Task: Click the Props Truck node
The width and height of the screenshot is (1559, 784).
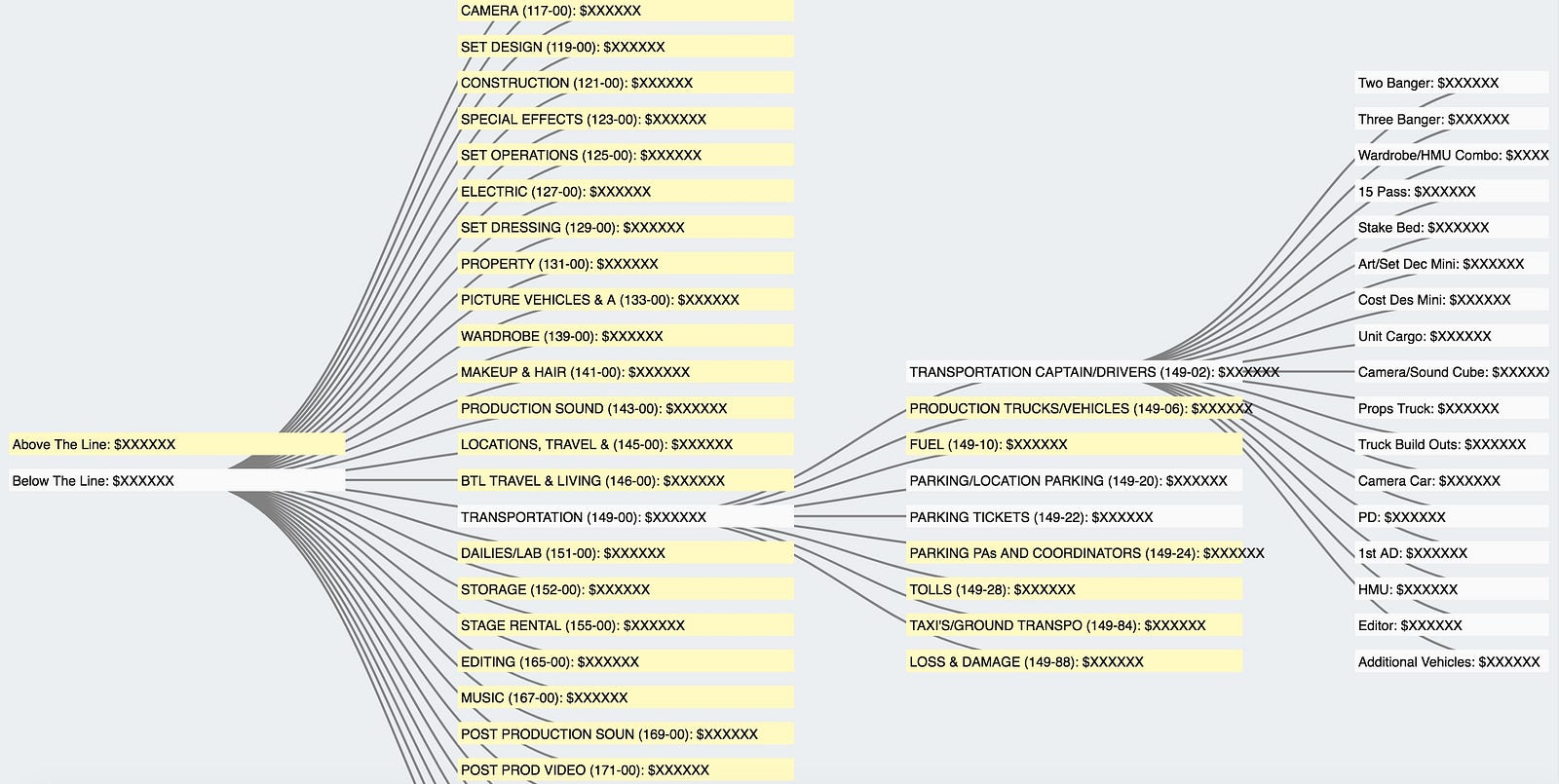Action: [1452, 408]
